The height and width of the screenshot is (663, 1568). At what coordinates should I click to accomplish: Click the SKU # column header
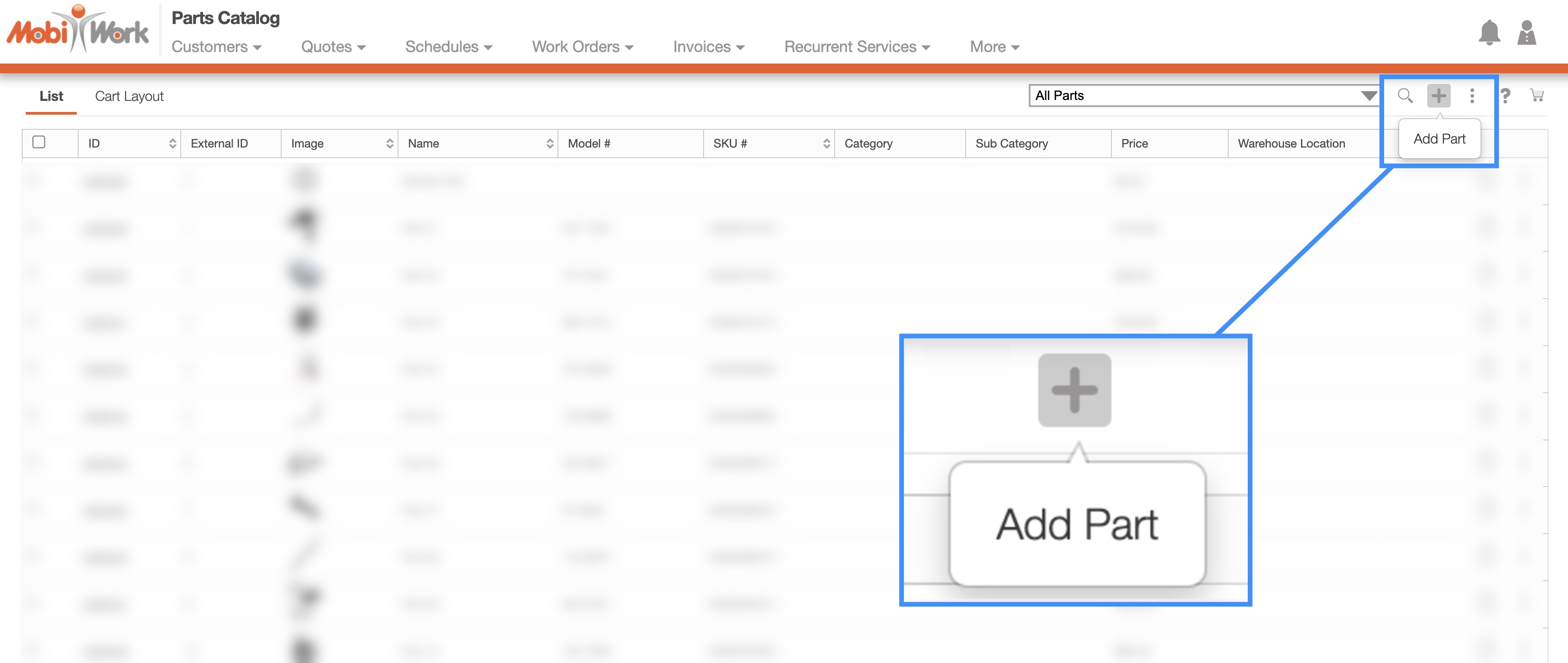click(x=730, y=144)
